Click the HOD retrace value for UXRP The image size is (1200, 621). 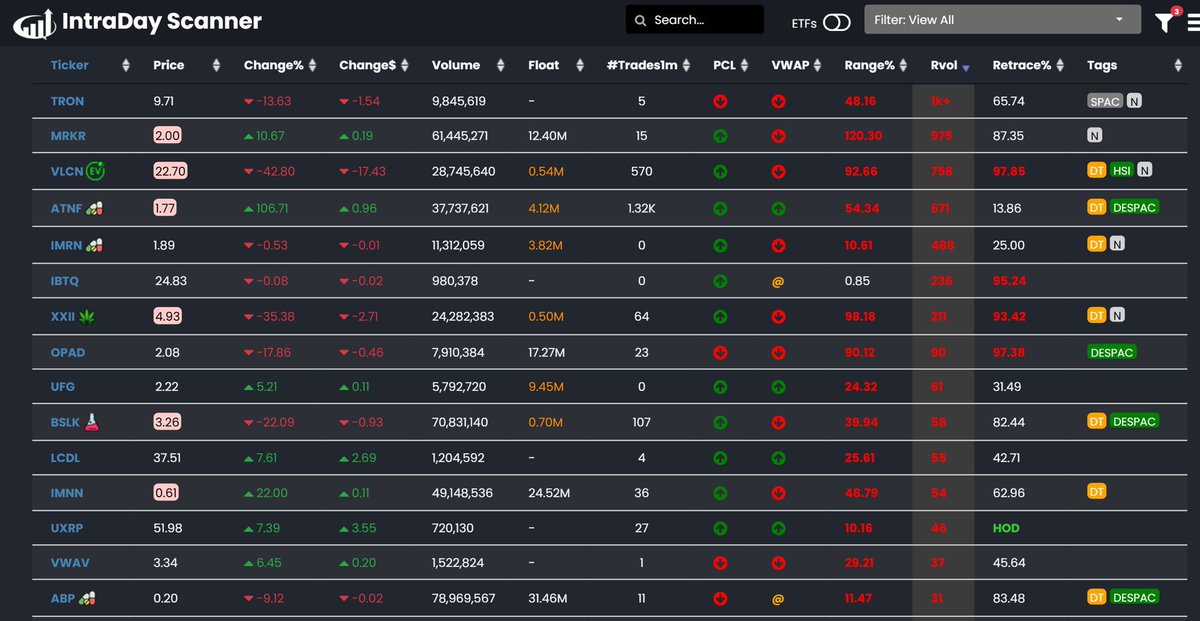pyautogui.click(x=1006, y=527)
